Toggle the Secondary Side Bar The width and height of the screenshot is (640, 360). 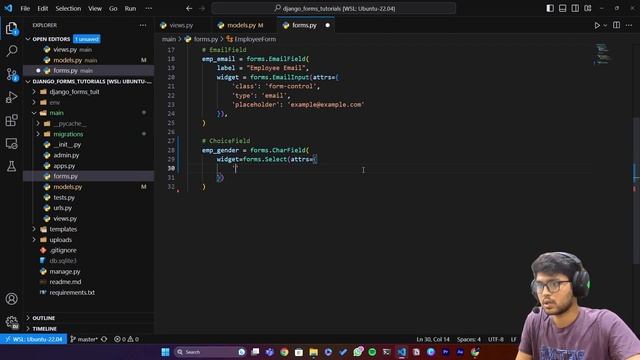pyautogui.click(x=575, y=9)
